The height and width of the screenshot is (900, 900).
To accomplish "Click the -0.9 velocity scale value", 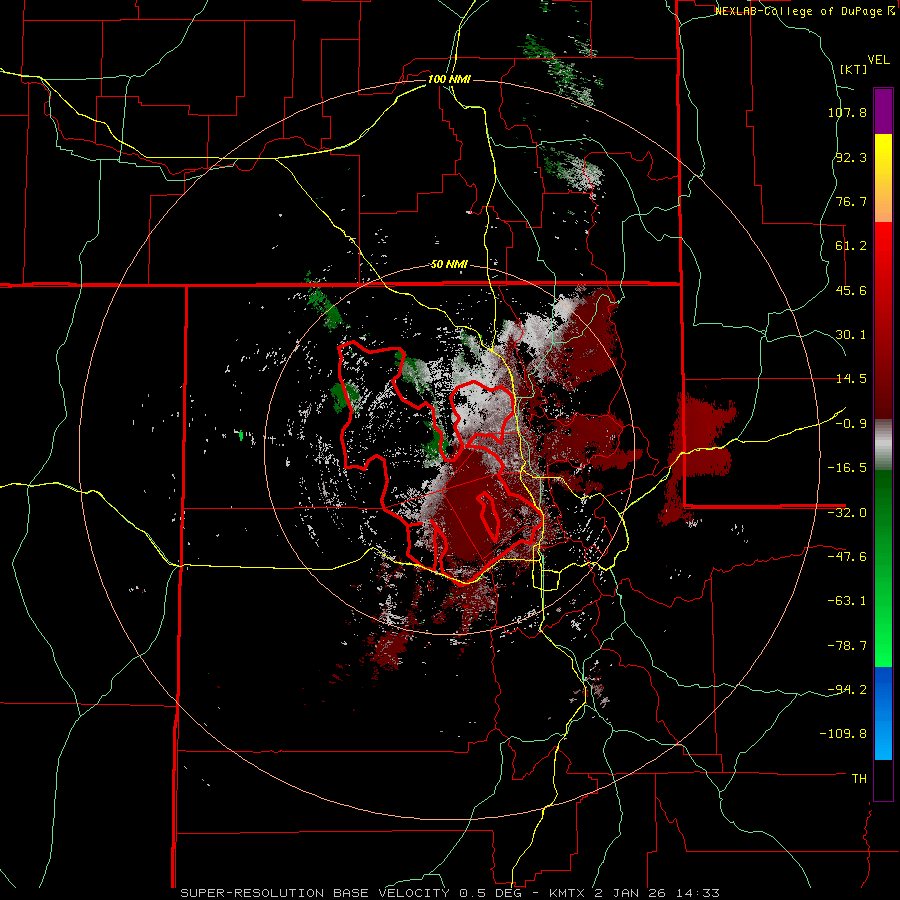I will tap(851, 424).
